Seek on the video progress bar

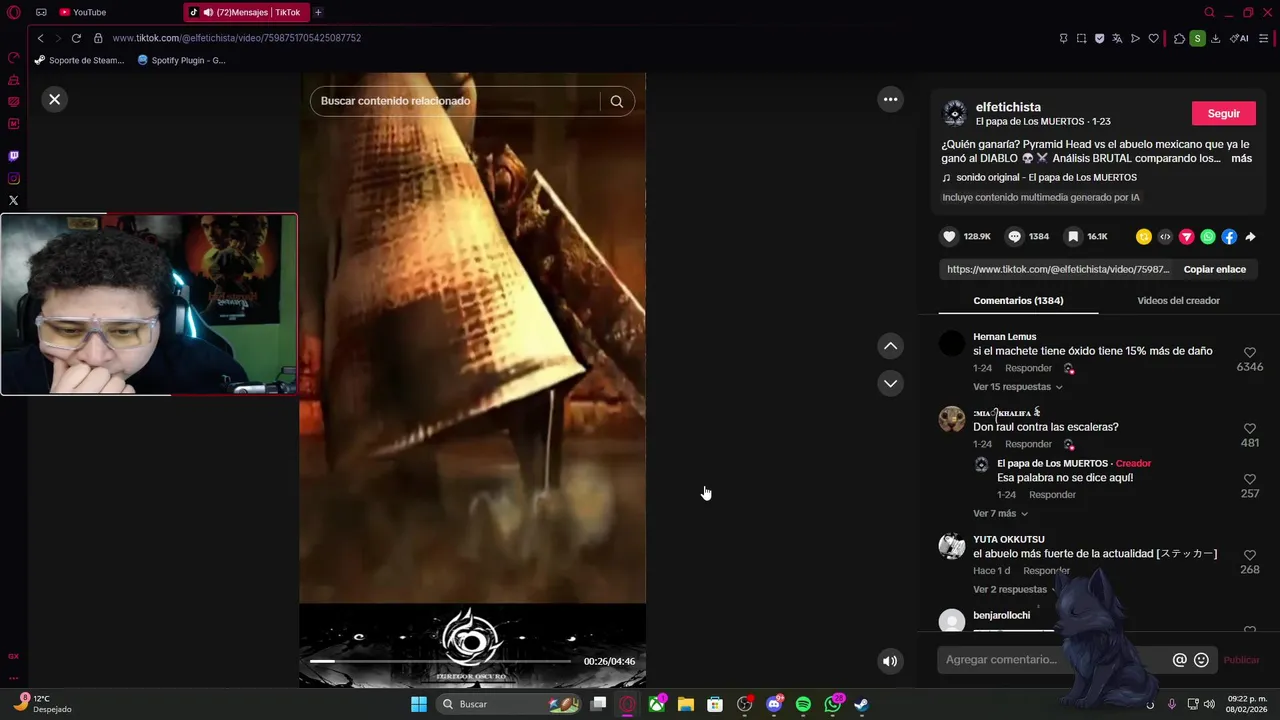pyautogui.click(x=440, y=661)
